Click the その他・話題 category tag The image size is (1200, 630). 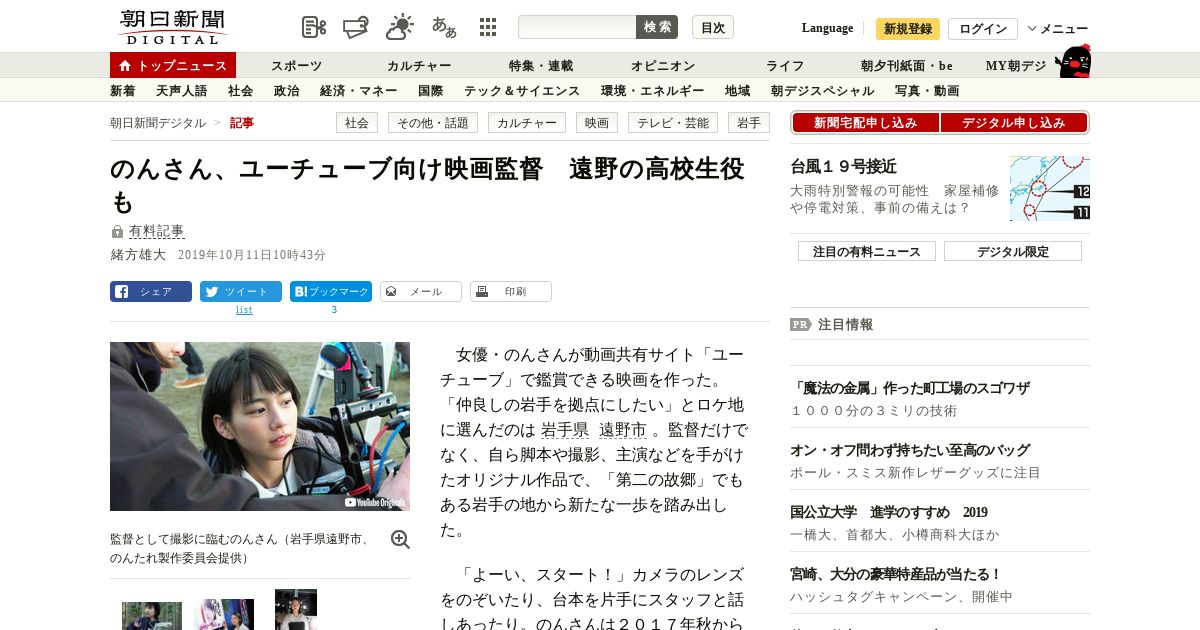(433, 123)
